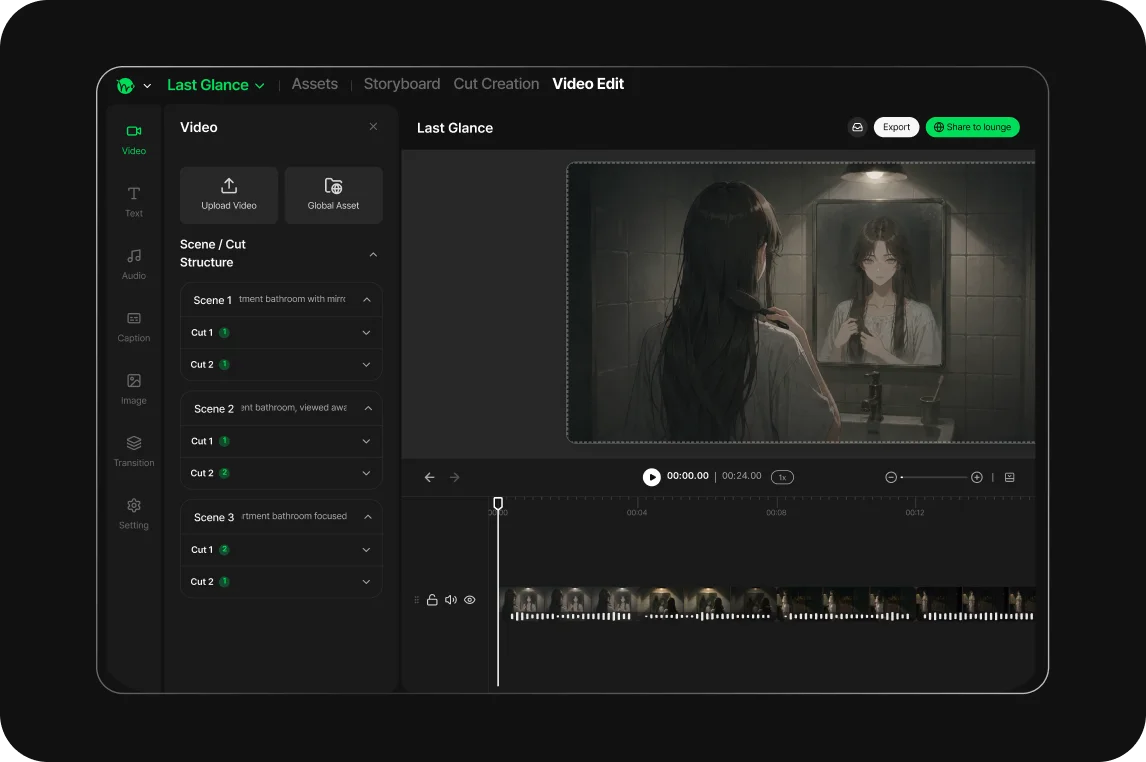Viewport: 1146px width, 762px height.
Task: Click the undo back arrow
Action: (x=430, y=477)
